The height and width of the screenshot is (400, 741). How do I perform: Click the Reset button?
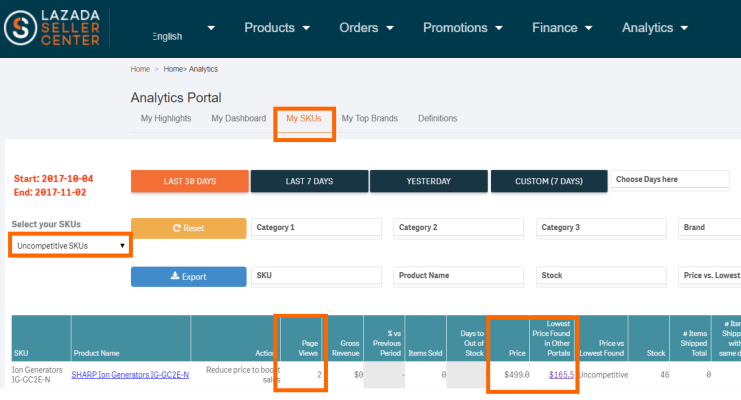point(189,228)
